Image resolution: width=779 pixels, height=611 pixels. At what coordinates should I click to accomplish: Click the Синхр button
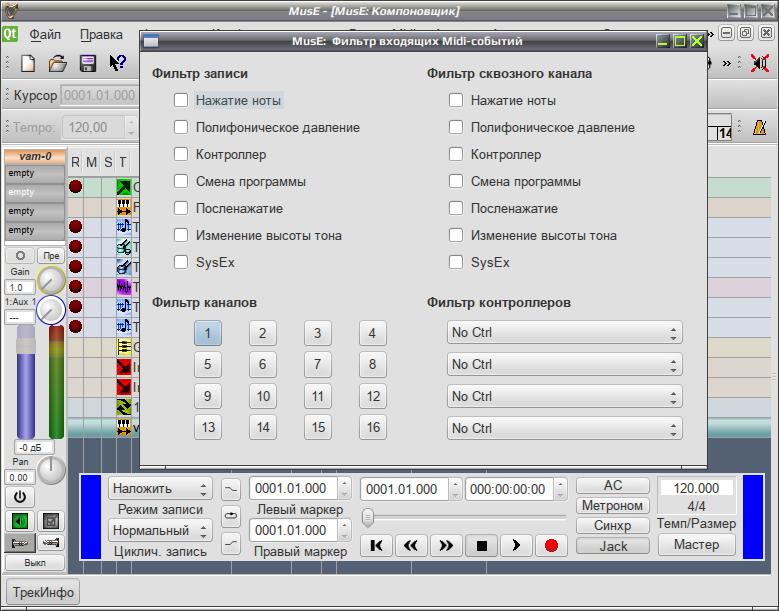click(x=613, y=526)
